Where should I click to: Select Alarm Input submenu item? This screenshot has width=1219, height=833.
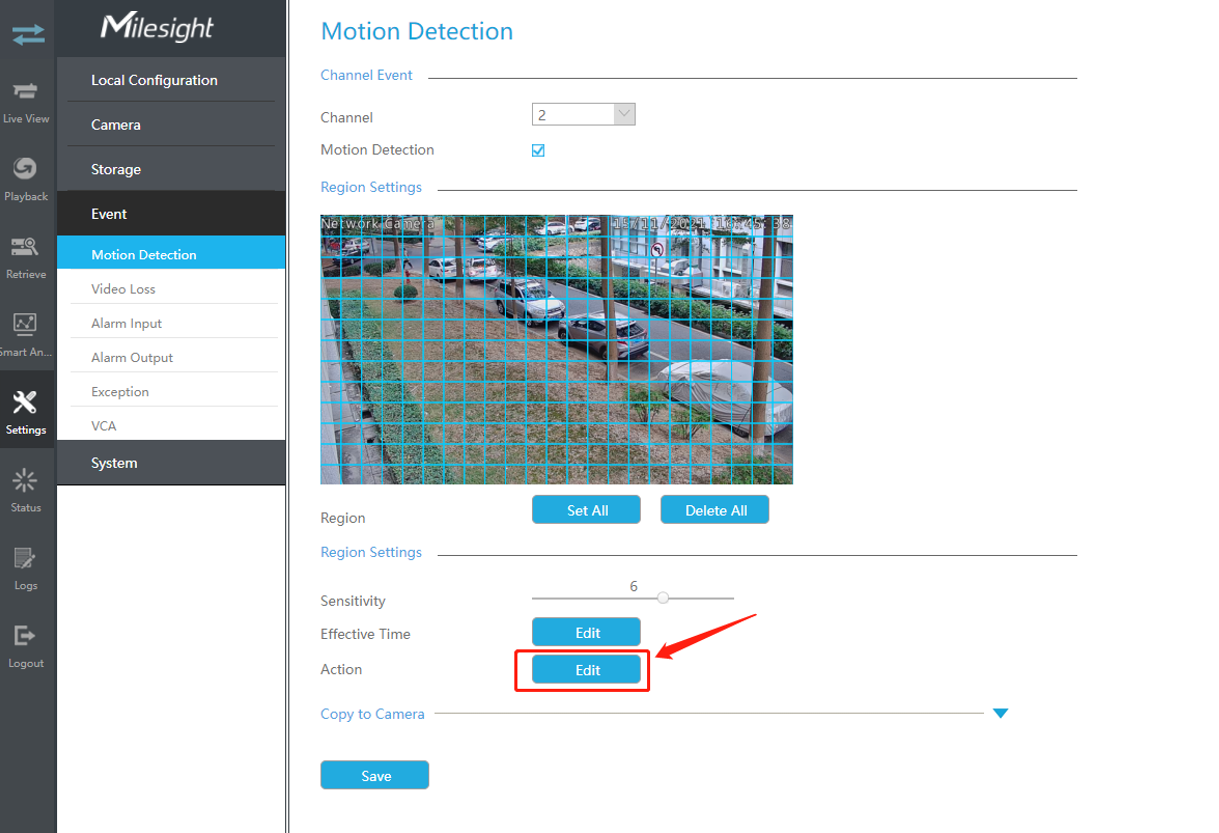(x=171, y=323)
